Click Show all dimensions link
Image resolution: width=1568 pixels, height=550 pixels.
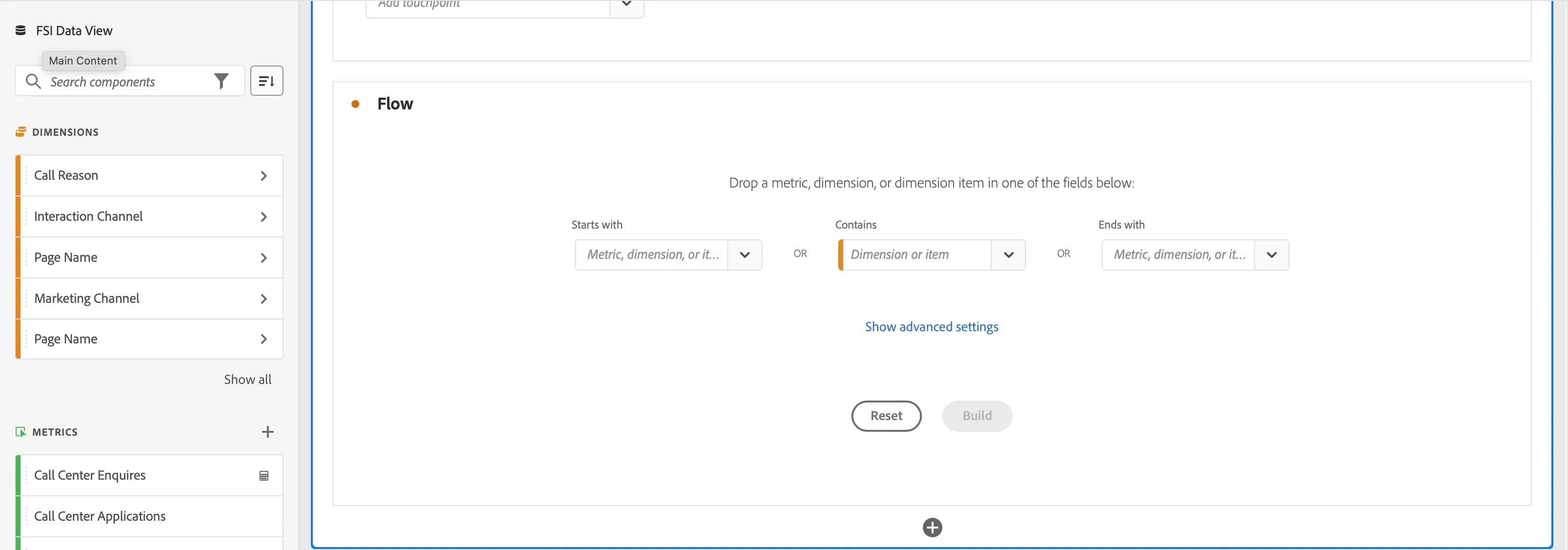click(x=248, y=380)
